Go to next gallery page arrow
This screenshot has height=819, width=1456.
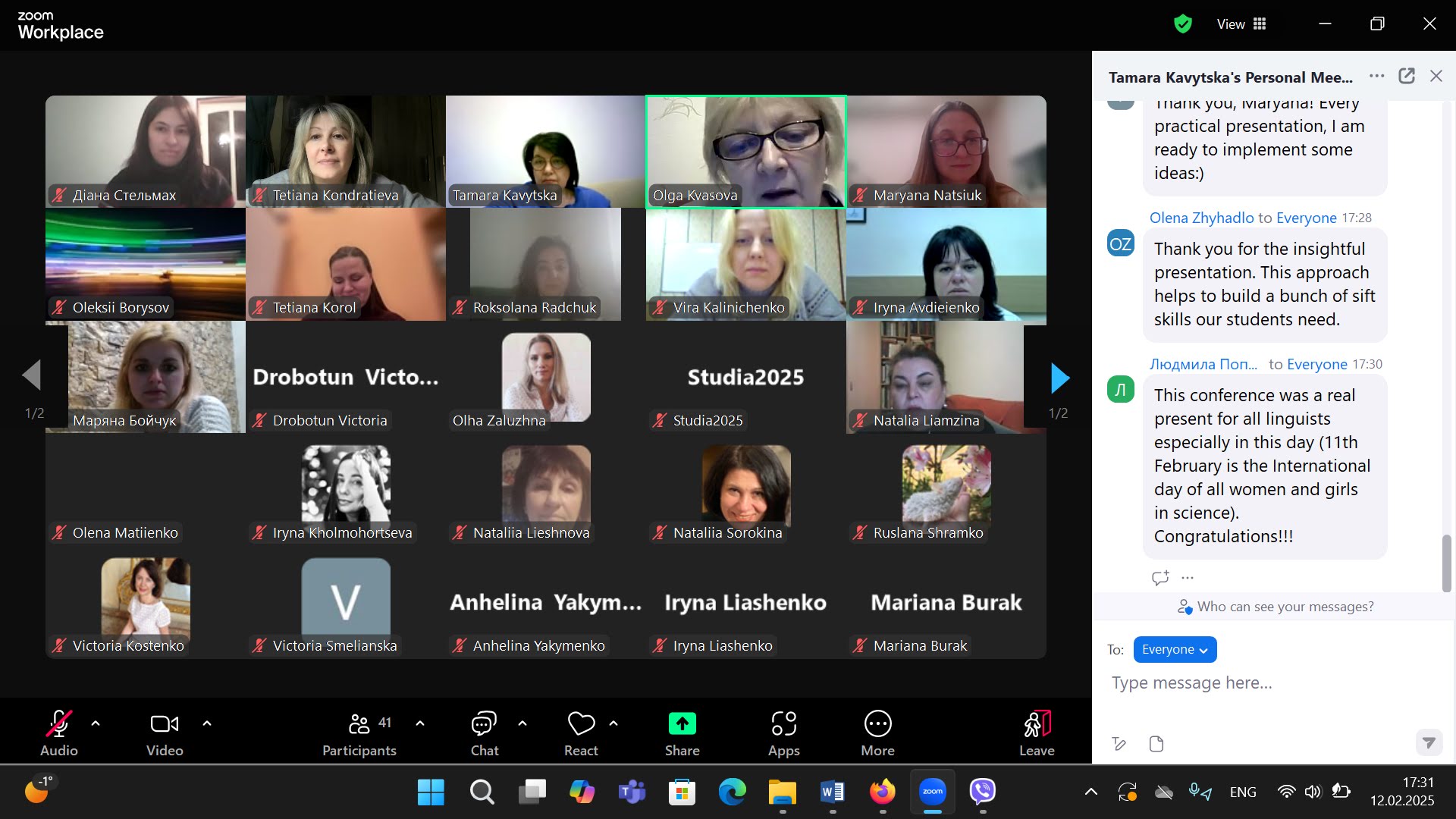[1059, 378]
